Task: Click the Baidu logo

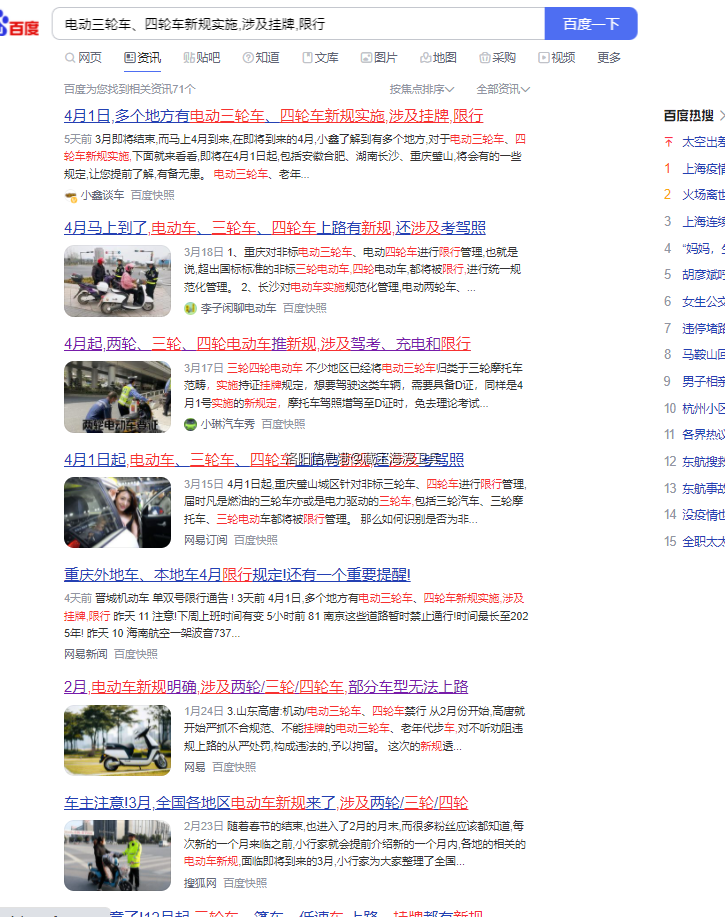Action: (x=19, y=25)
